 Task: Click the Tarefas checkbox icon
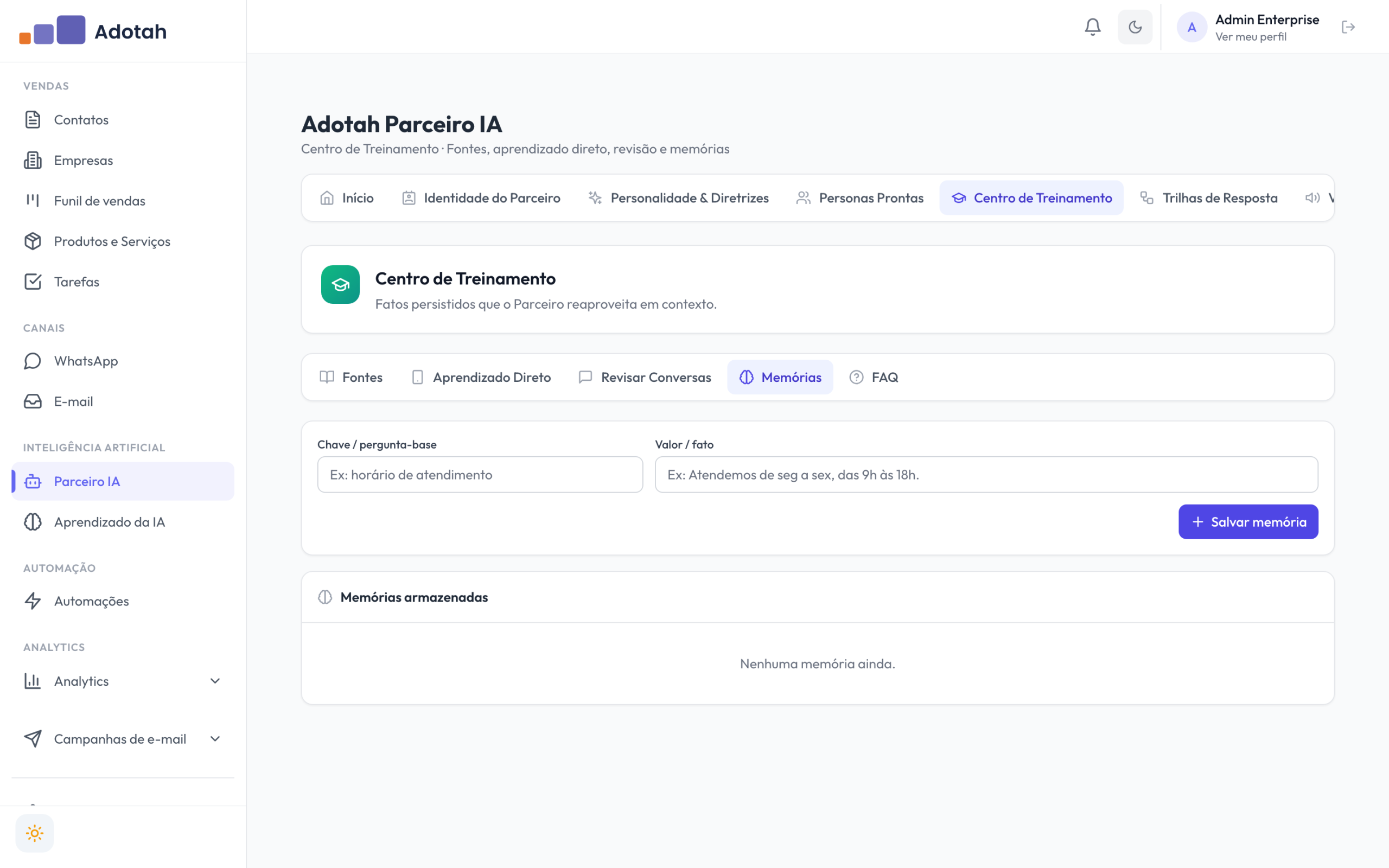pyautogui.click(x=33, y=282)
